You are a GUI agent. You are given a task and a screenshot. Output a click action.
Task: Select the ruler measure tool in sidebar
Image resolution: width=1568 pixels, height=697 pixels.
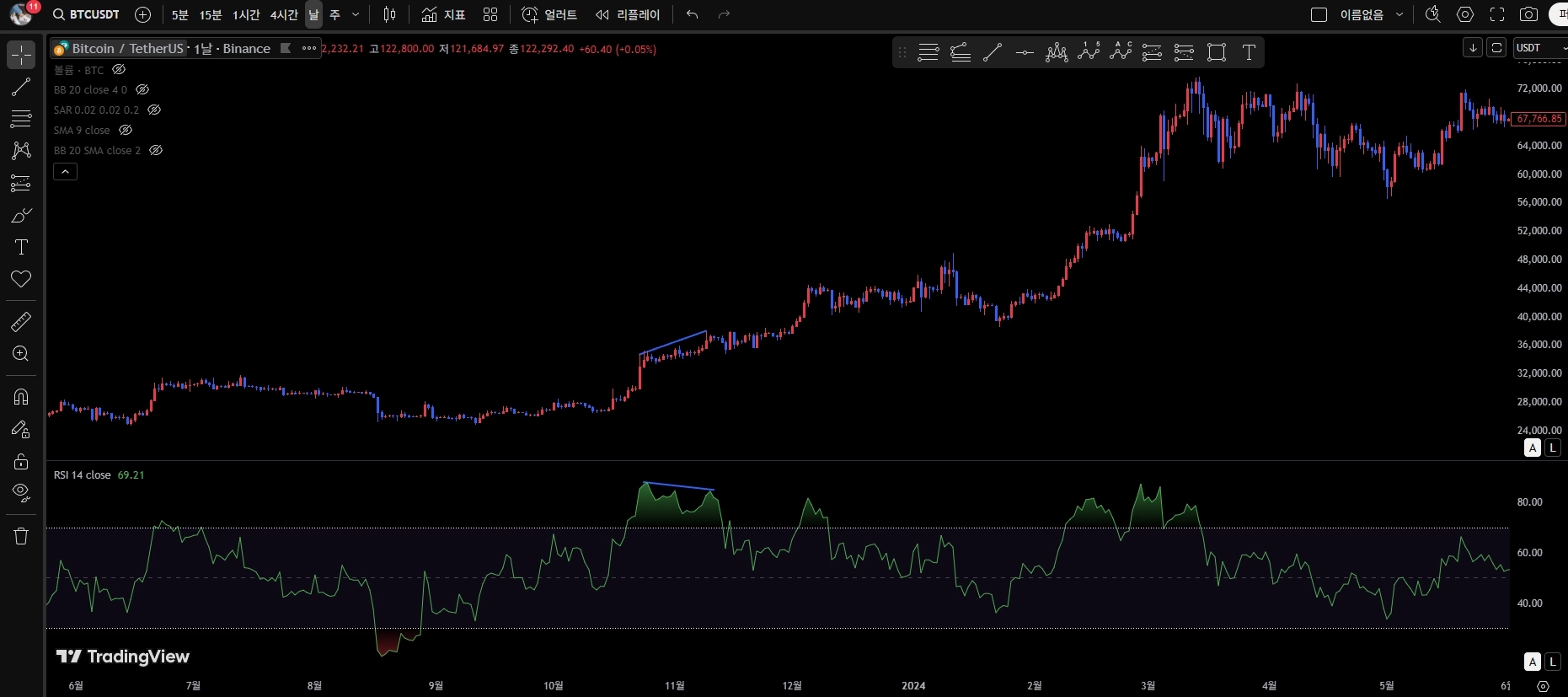(21, 322)
